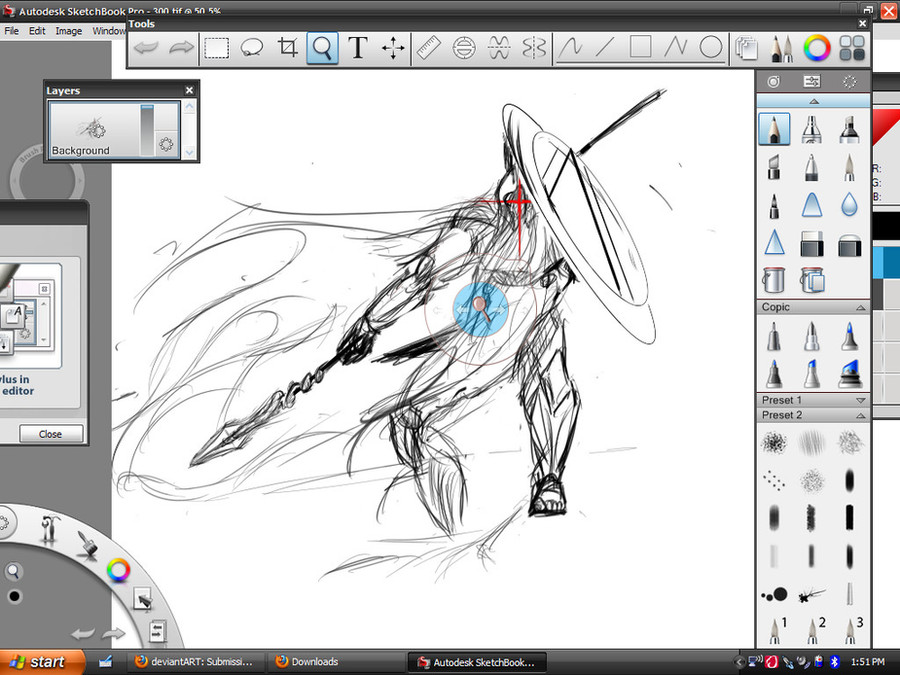Collapse the brush palette using the top triangle
The height and width of the screenshot is (675, 900).
[813, 102]
